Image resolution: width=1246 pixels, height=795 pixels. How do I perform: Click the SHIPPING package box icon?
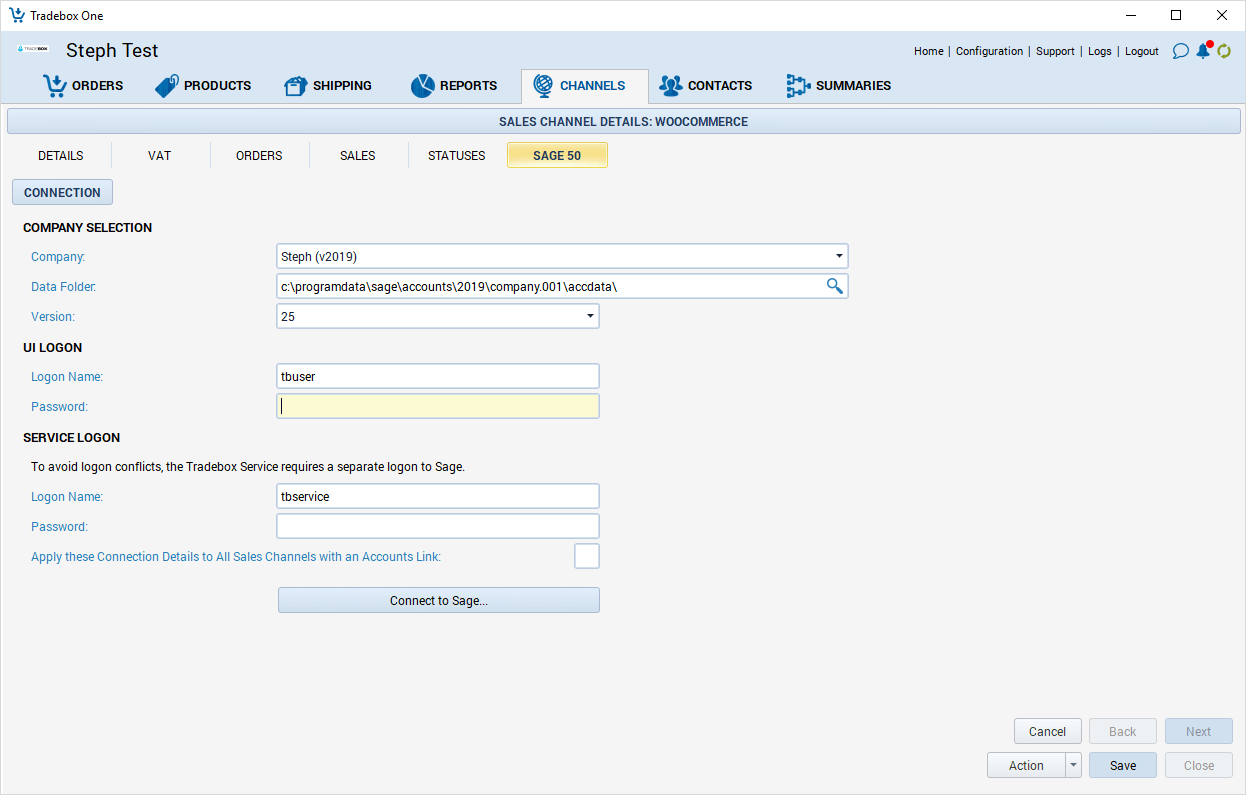coord(296,85)
